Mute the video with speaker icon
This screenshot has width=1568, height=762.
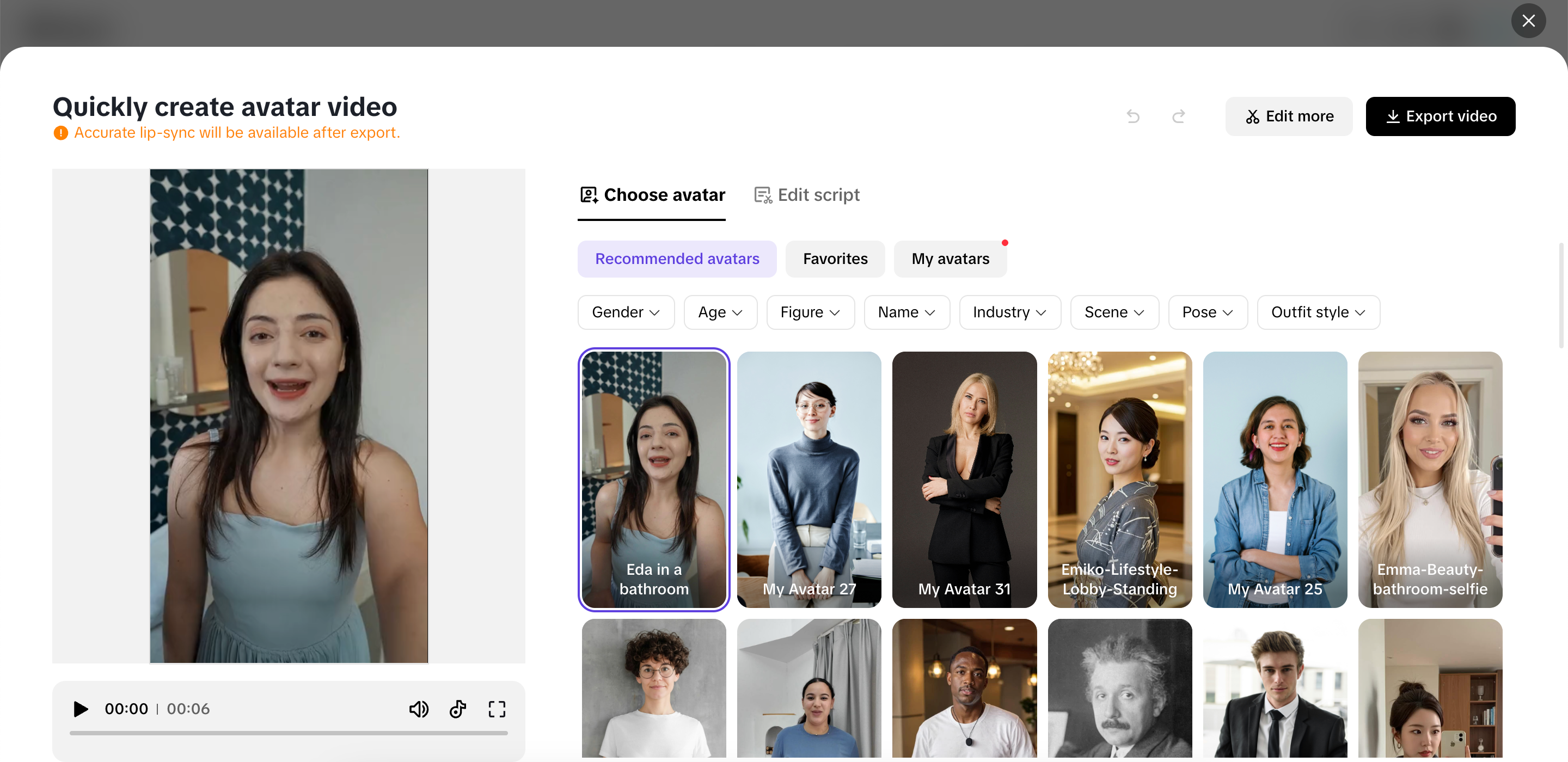click(x=418, y=709)
